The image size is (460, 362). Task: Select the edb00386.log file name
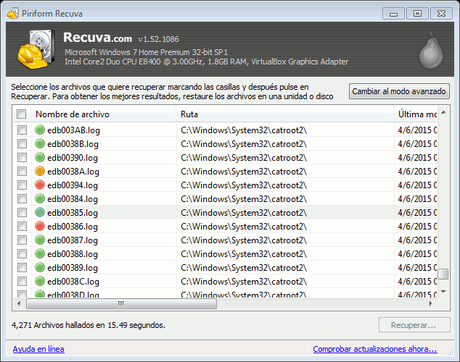[72, 226]
